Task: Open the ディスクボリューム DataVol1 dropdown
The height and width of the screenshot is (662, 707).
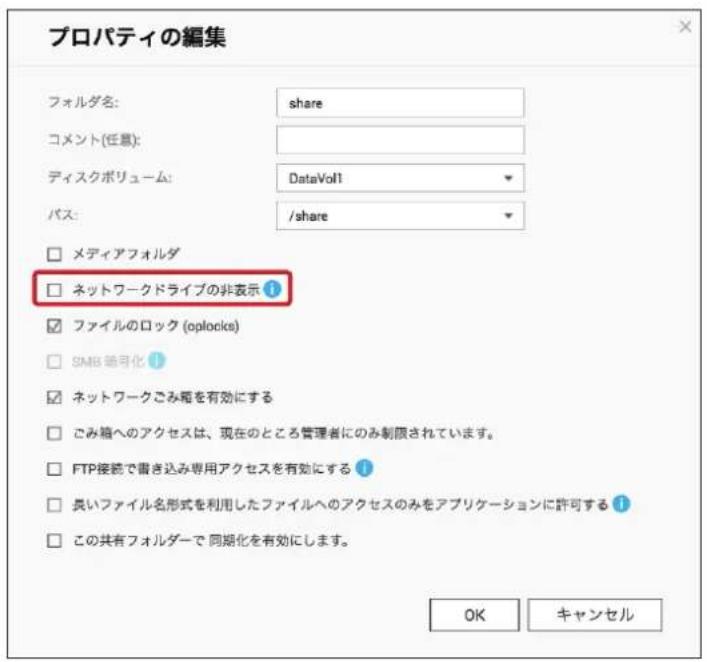Action: [400, 178]
